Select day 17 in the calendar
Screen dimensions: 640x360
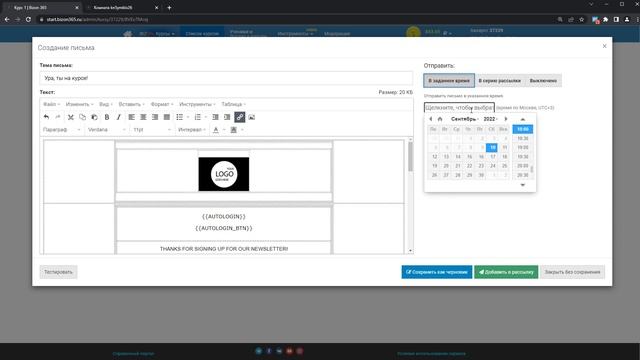tap(493, 157)
